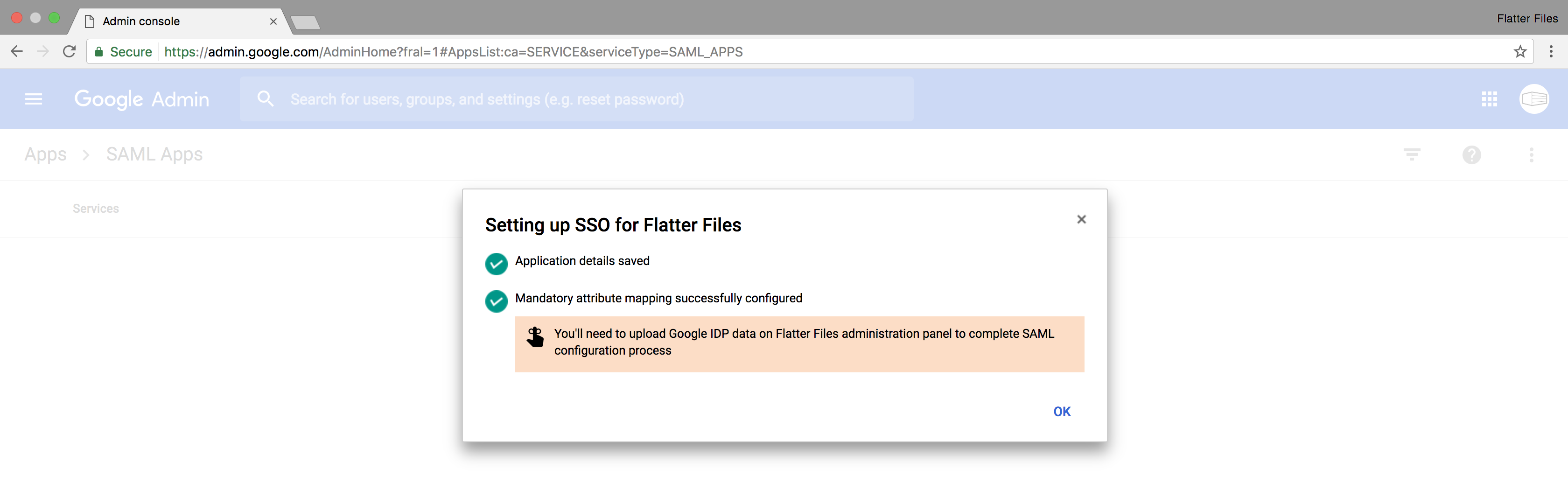Click the dialog title Setting up SSO
This screenshot has height=503, width=1568.
click(x=613, y=225)
